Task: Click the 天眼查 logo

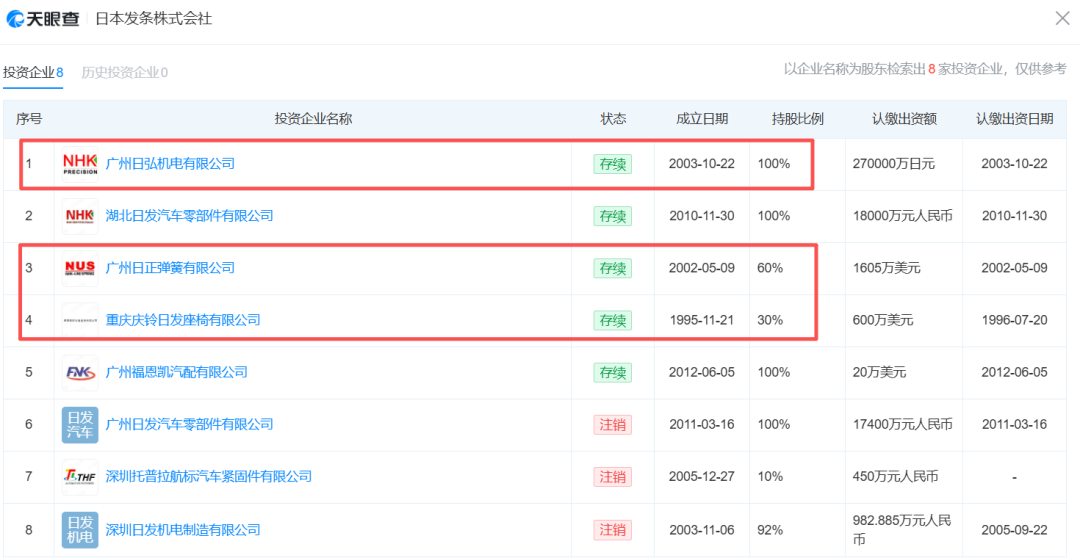Action: pos(43,19)
